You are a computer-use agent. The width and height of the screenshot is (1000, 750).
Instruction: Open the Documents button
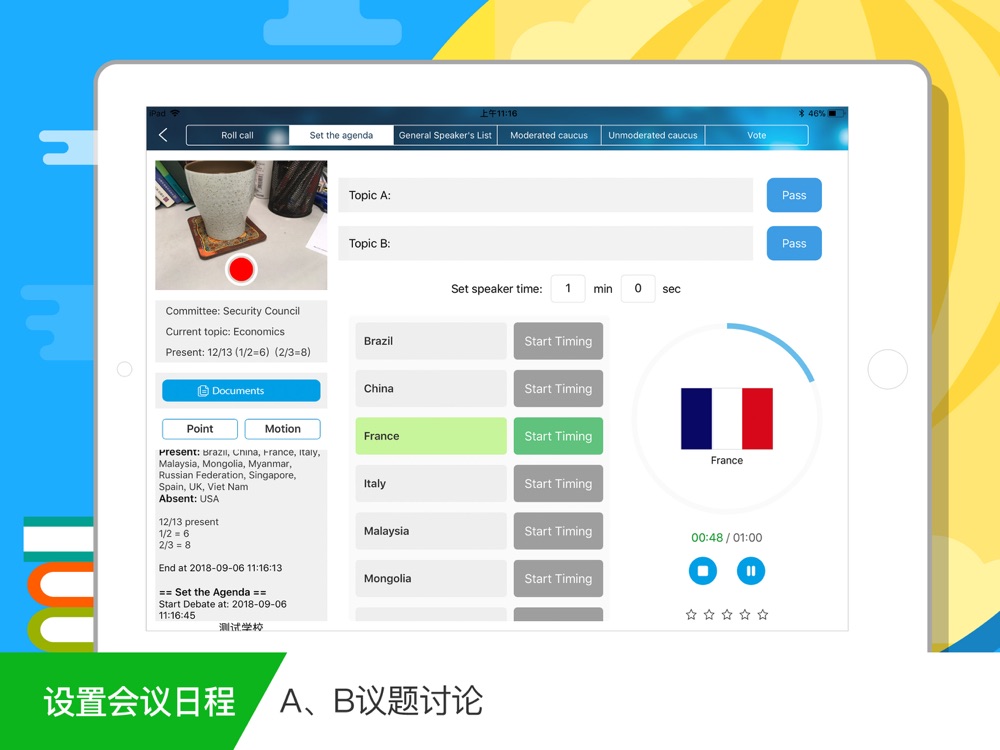pos(241,390)
